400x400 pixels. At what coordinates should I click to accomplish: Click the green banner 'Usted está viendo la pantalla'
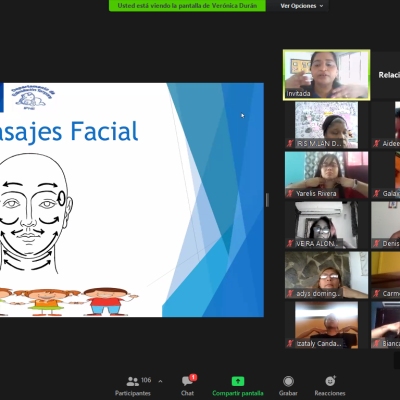(x=187, y=6)
